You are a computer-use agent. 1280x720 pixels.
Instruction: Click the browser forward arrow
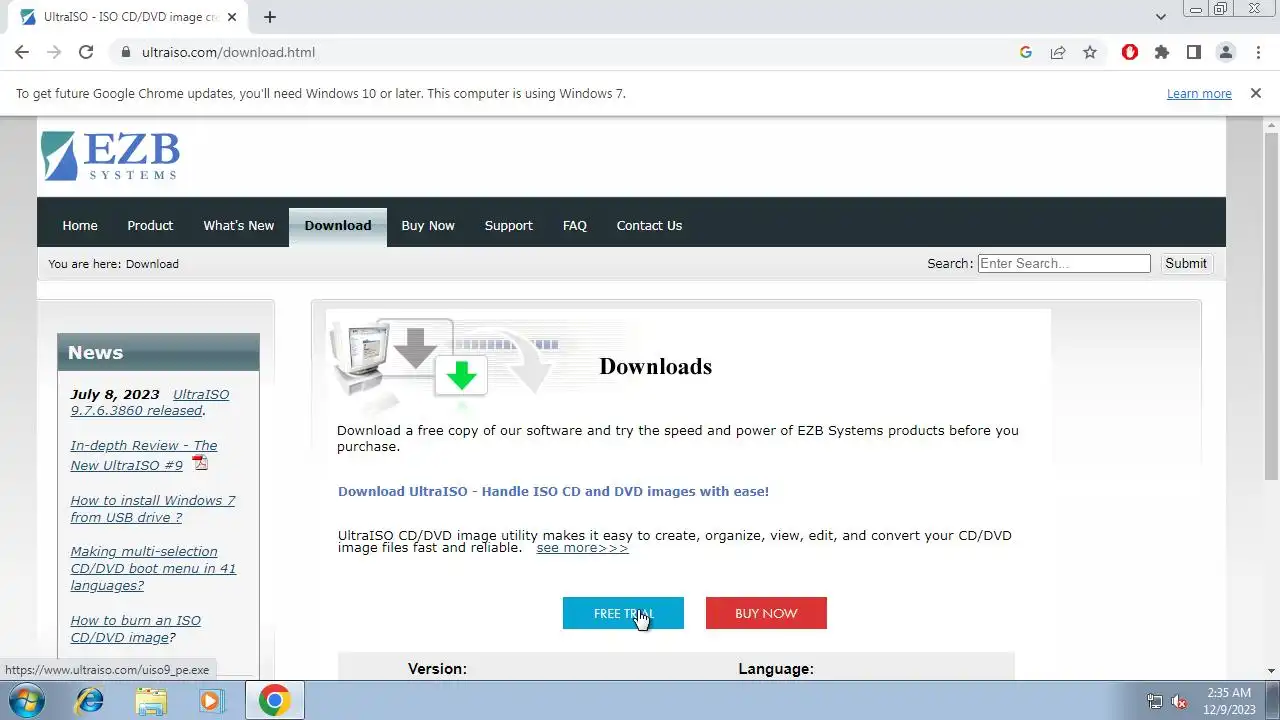pyautogui.click(x=54, y=52)
